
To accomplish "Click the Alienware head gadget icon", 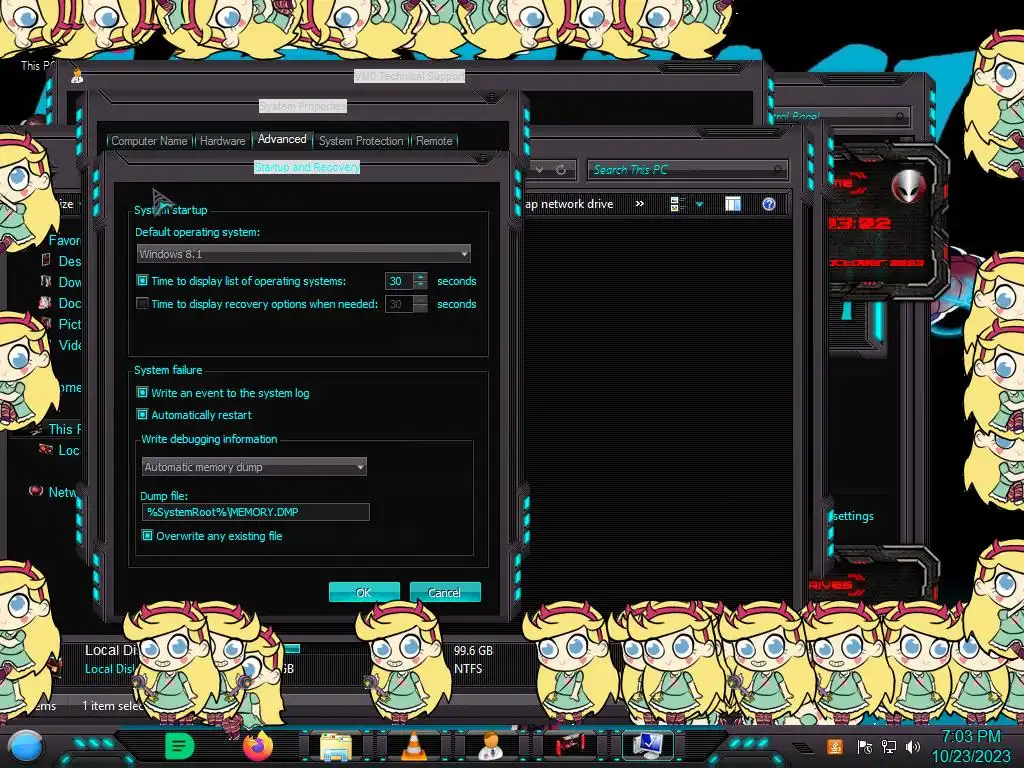I will point(908,186).
